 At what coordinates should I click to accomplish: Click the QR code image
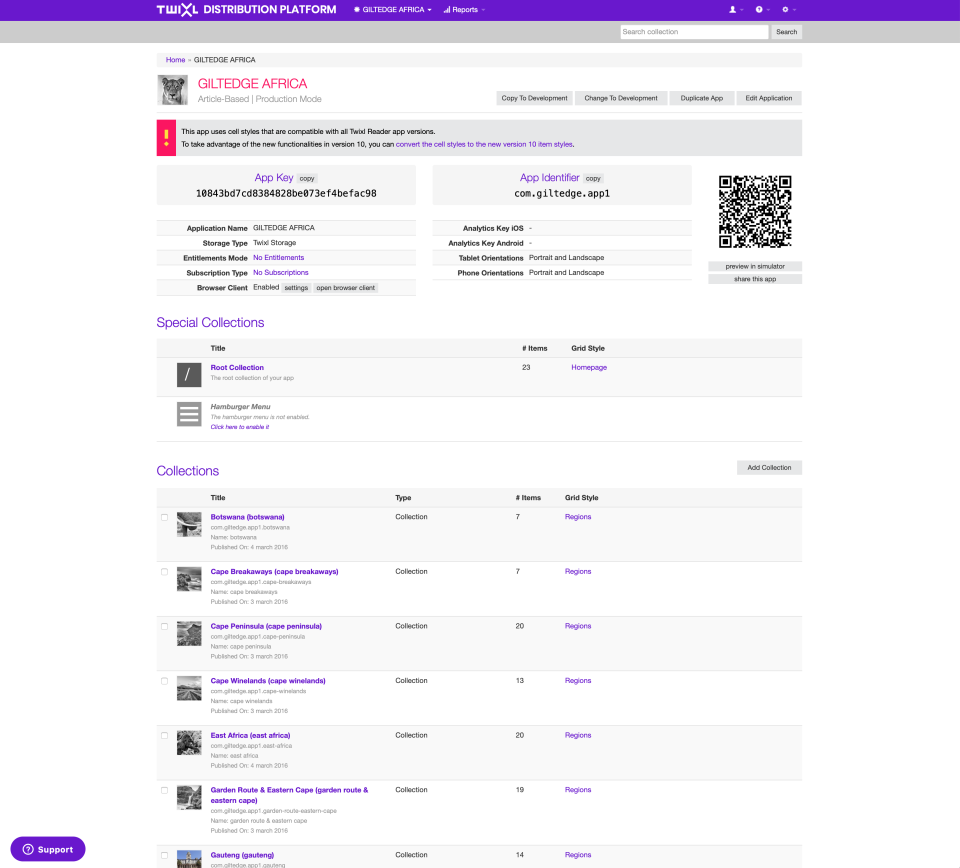coord(755,211)
